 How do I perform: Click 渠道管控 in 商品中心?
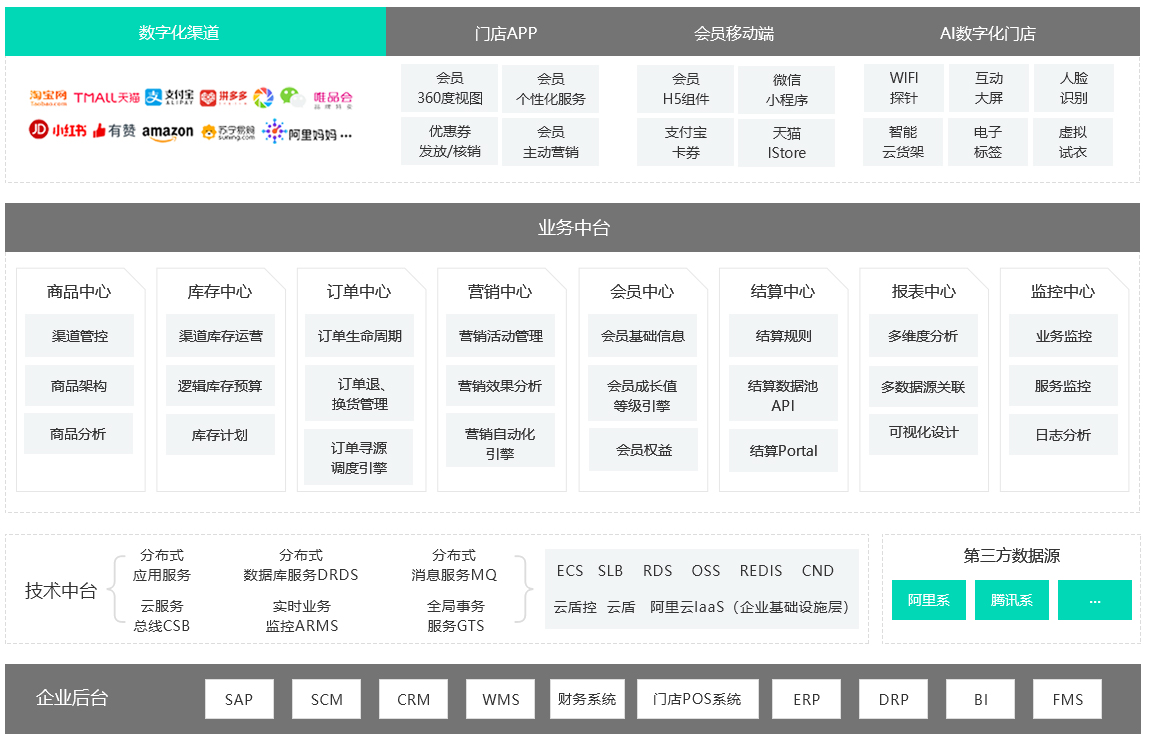[79, 336]
